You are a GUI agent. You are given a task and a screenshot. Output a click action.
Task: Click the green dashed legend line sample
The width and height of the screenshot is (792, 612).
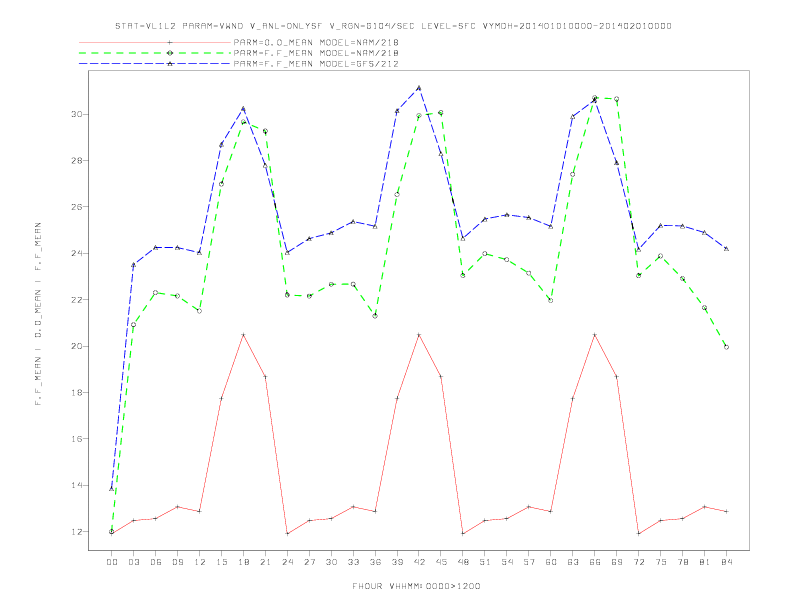pyautogui.click(x=155, y=53)
